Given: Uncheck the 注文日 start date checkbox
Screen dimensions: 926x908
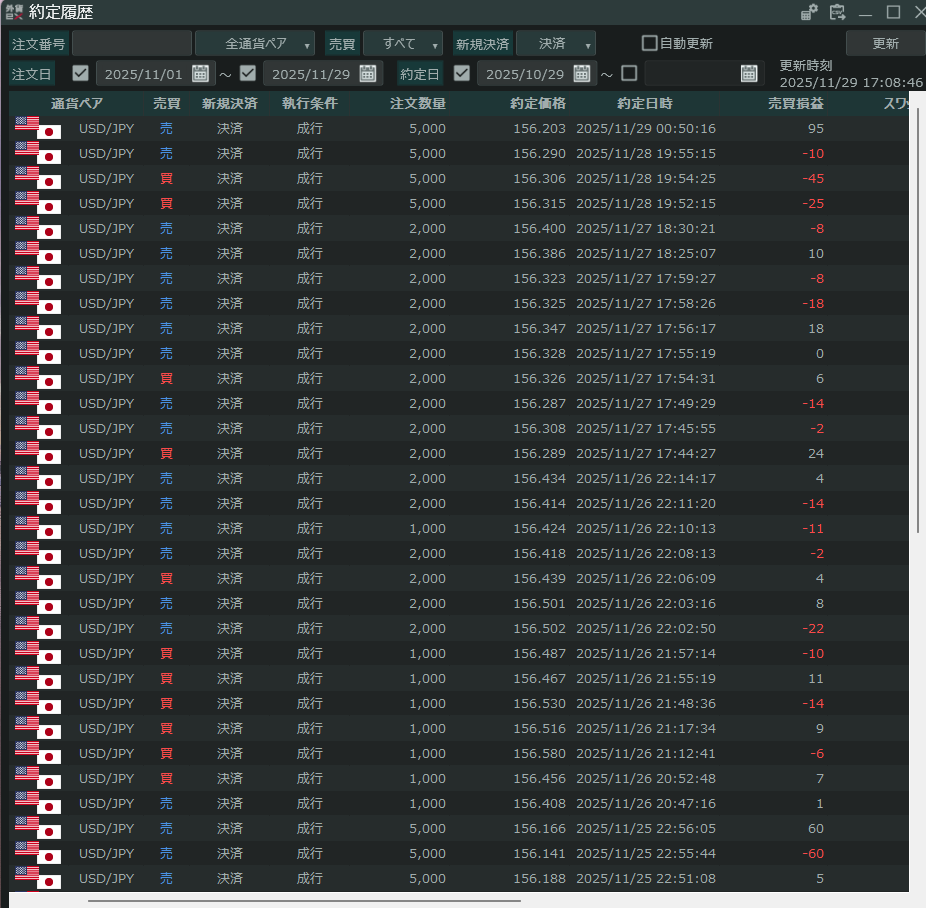Looking at the screenshot, I should pyautogui.click(x=81, y=73).
